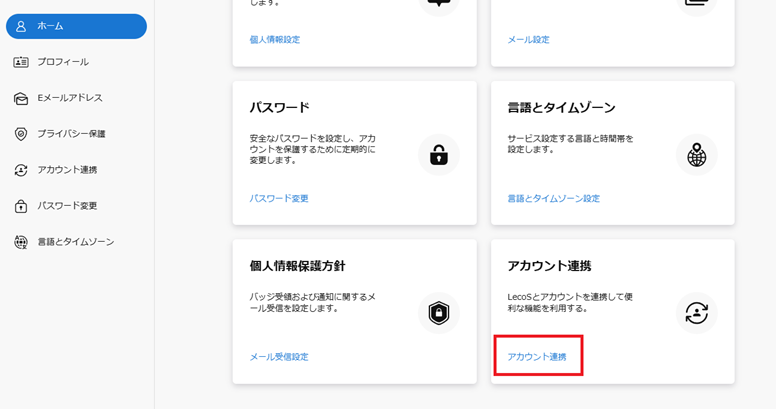Click the sync icon on アカウント連携 card
776x409 pixels.
[696, 313]
